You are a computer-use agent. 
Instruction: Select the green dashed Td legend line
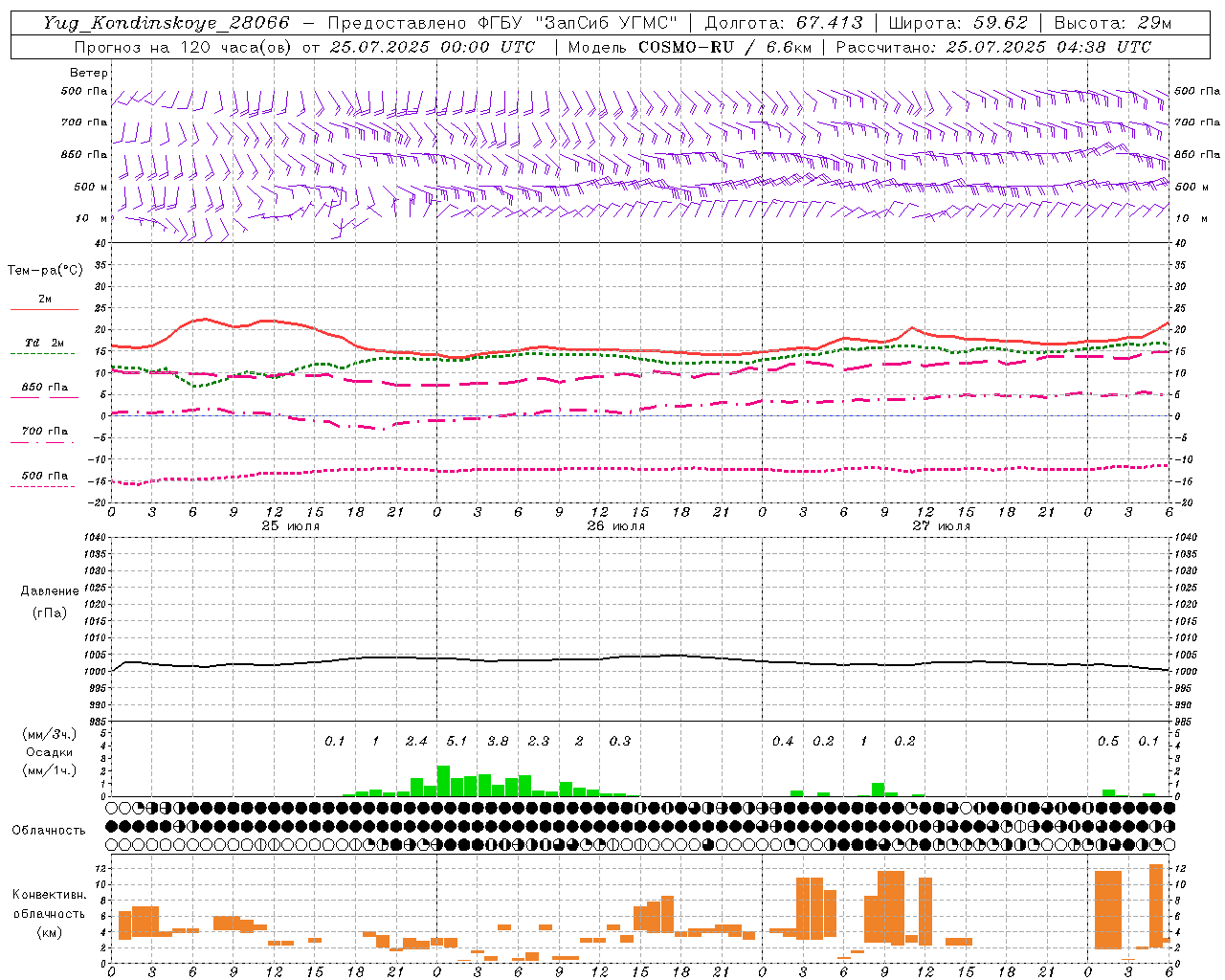click(x=43, y=354)
